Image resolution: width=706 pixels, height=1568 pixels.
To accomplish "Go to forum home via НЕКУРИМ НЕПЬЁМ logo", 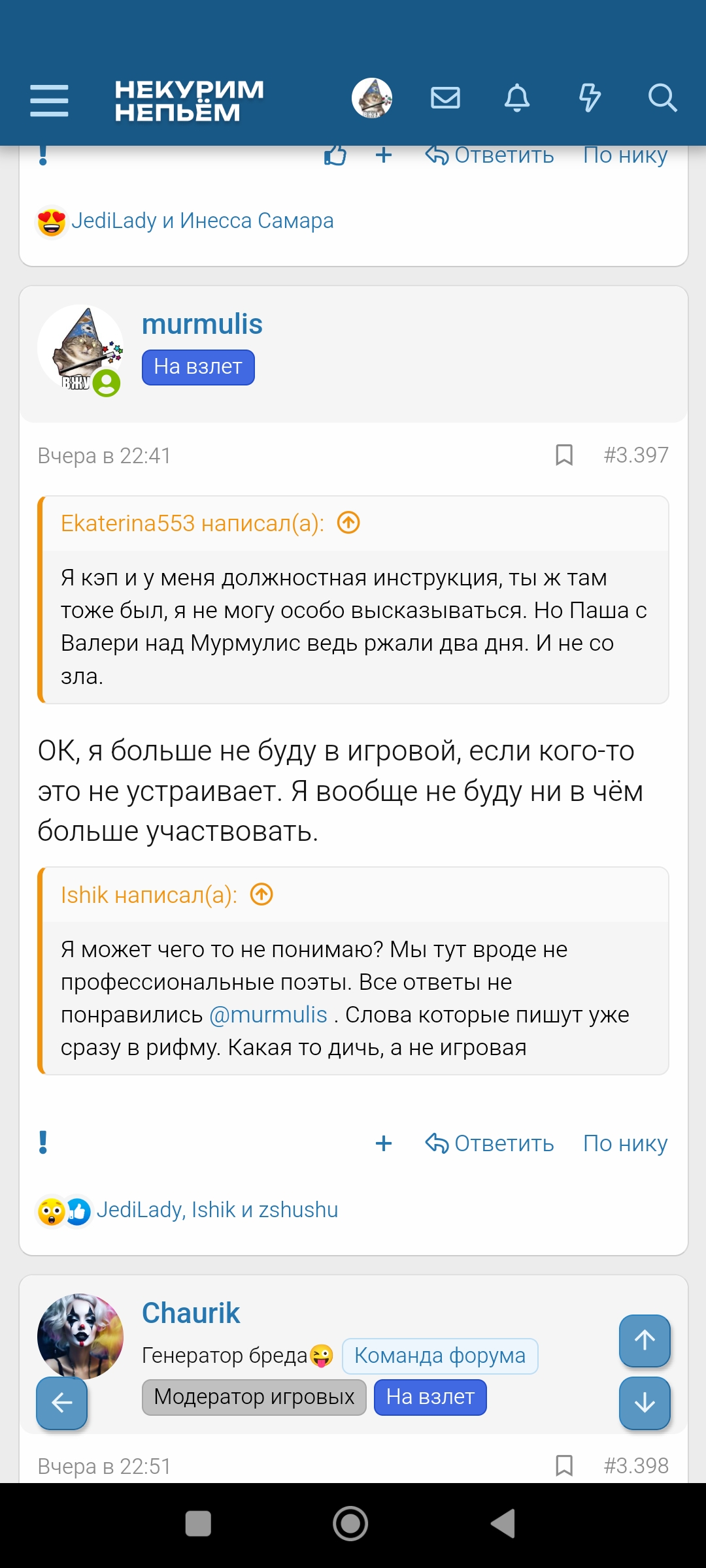I will [x=189, y=100].
